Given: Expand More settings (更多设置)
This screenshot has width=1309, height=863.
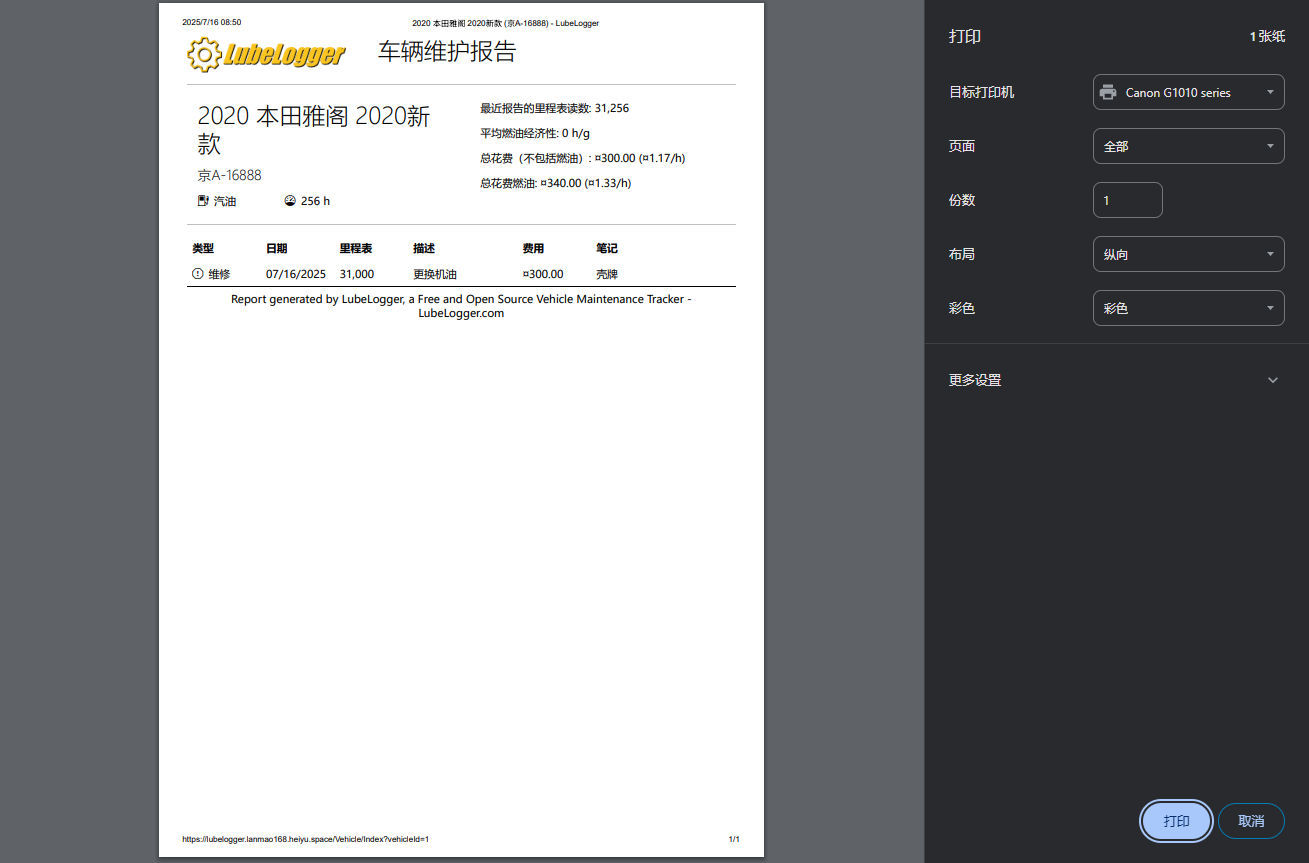Looking at the screenshot, I should tap(1116, 380).
